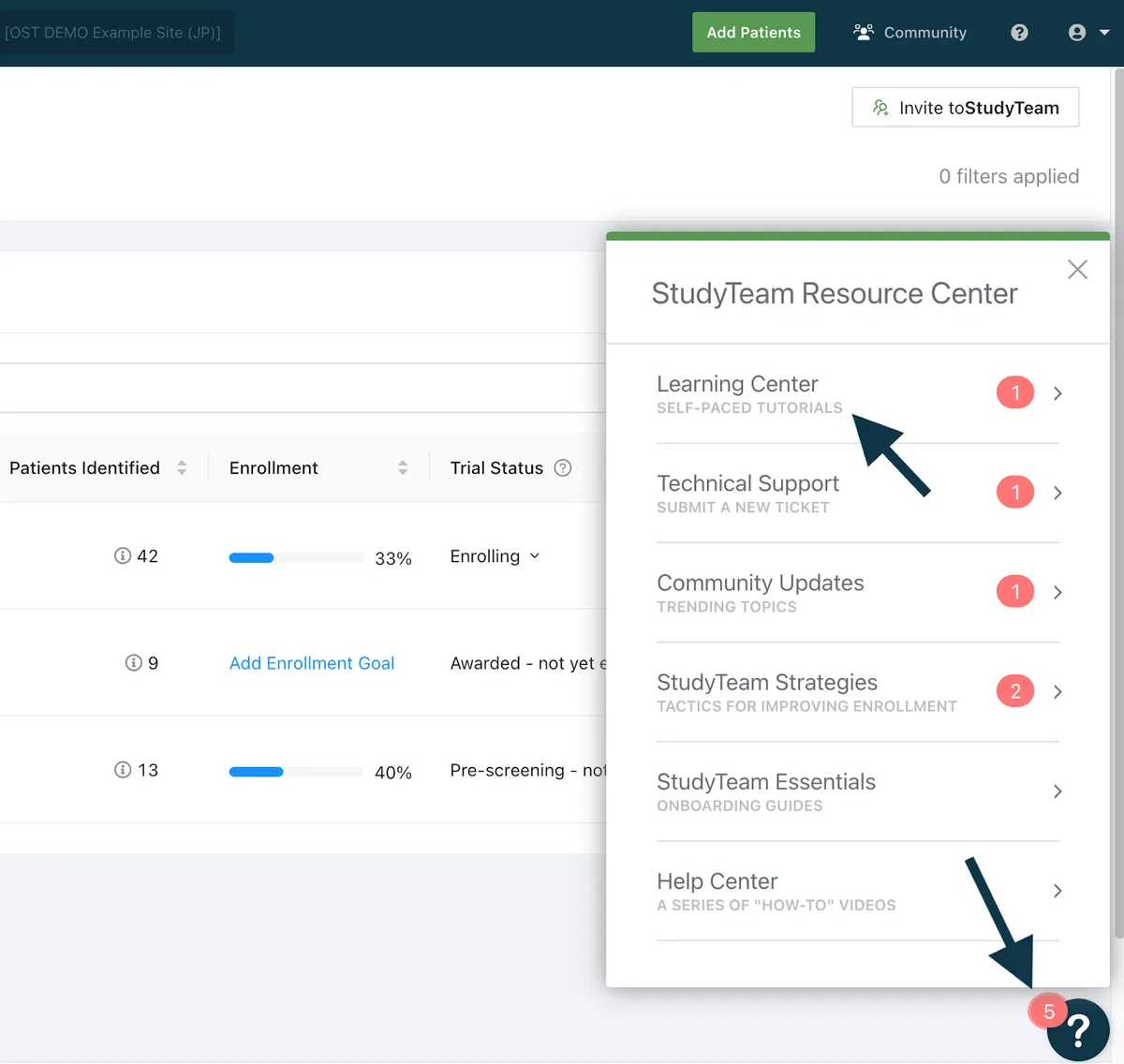Click the Community people icon
This screenshot has width=1124, height=1064.
(863, 32)
